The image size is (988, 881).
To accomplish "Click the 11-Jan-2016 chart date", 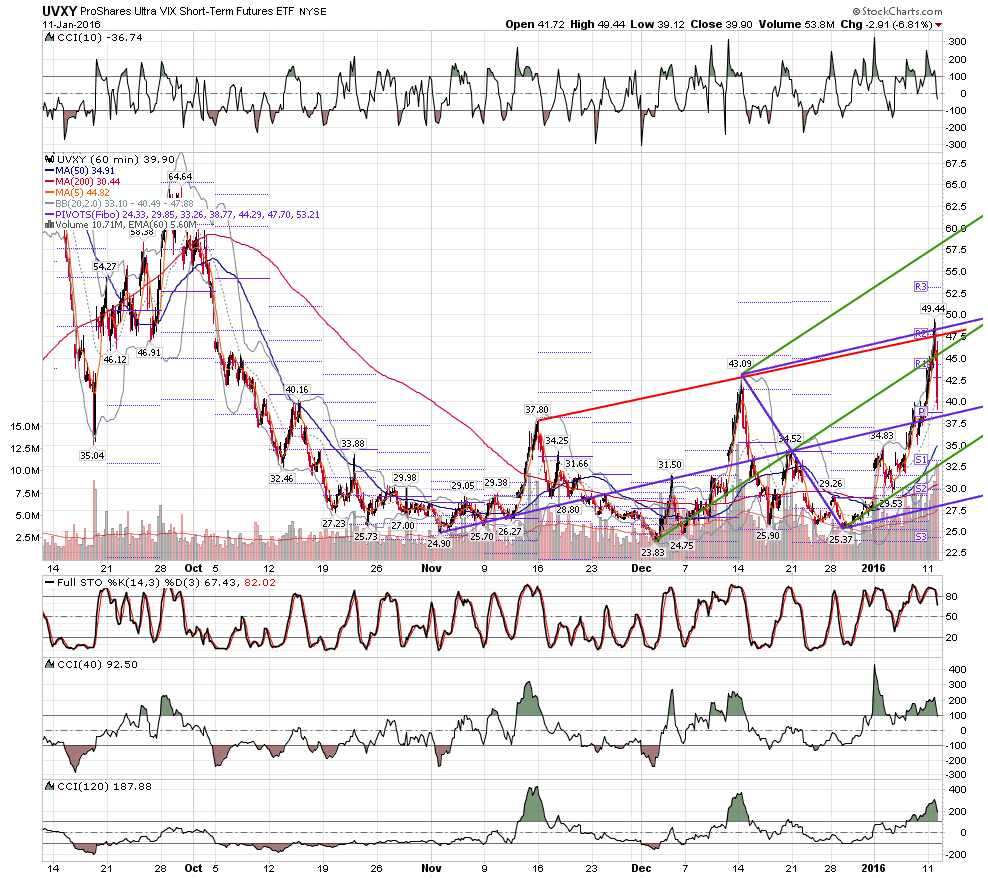I will 72,25.
